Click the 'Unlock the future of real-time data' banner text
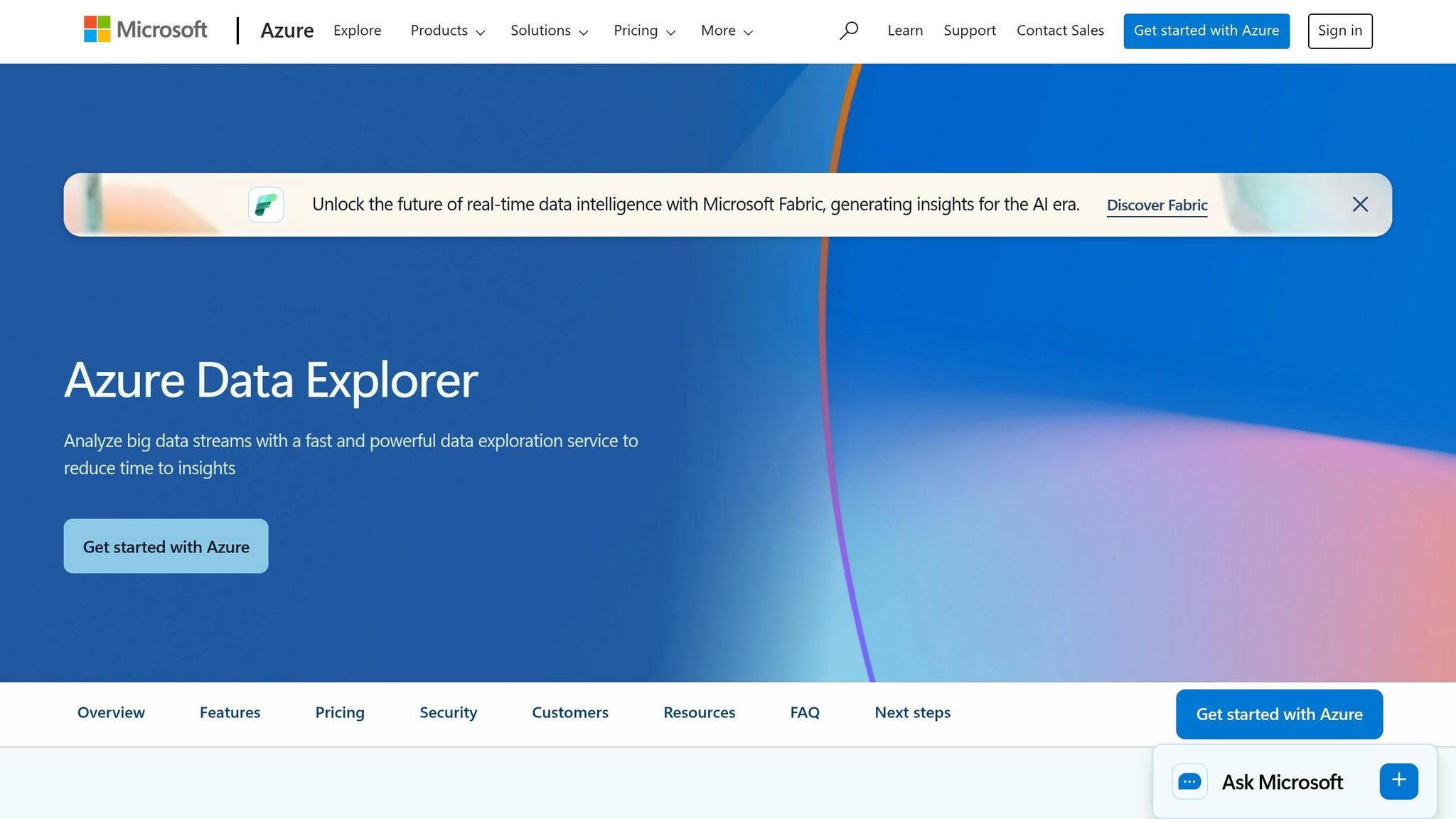Image resolution: width=1456 pixels, height=819 pixels. [x=695, y=205]
